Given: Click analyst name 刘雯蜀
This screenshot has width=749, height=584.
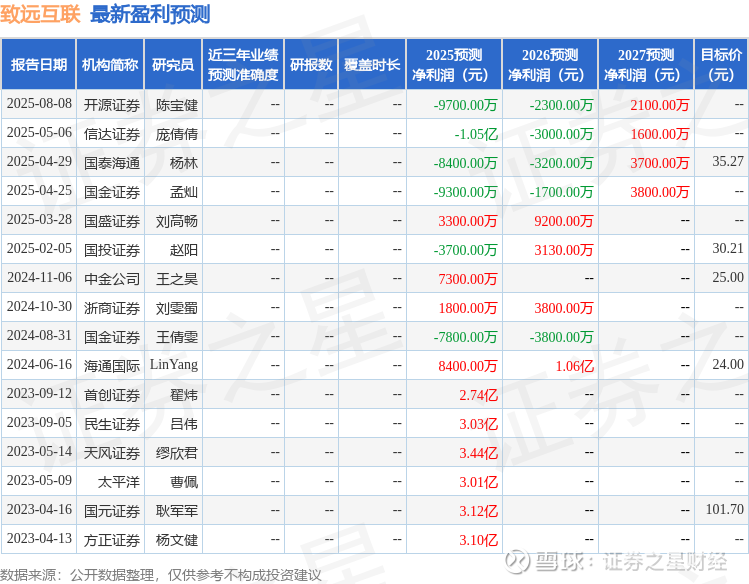Looking at the screenshot, I should pyautogui.click(x=177, y=308).
